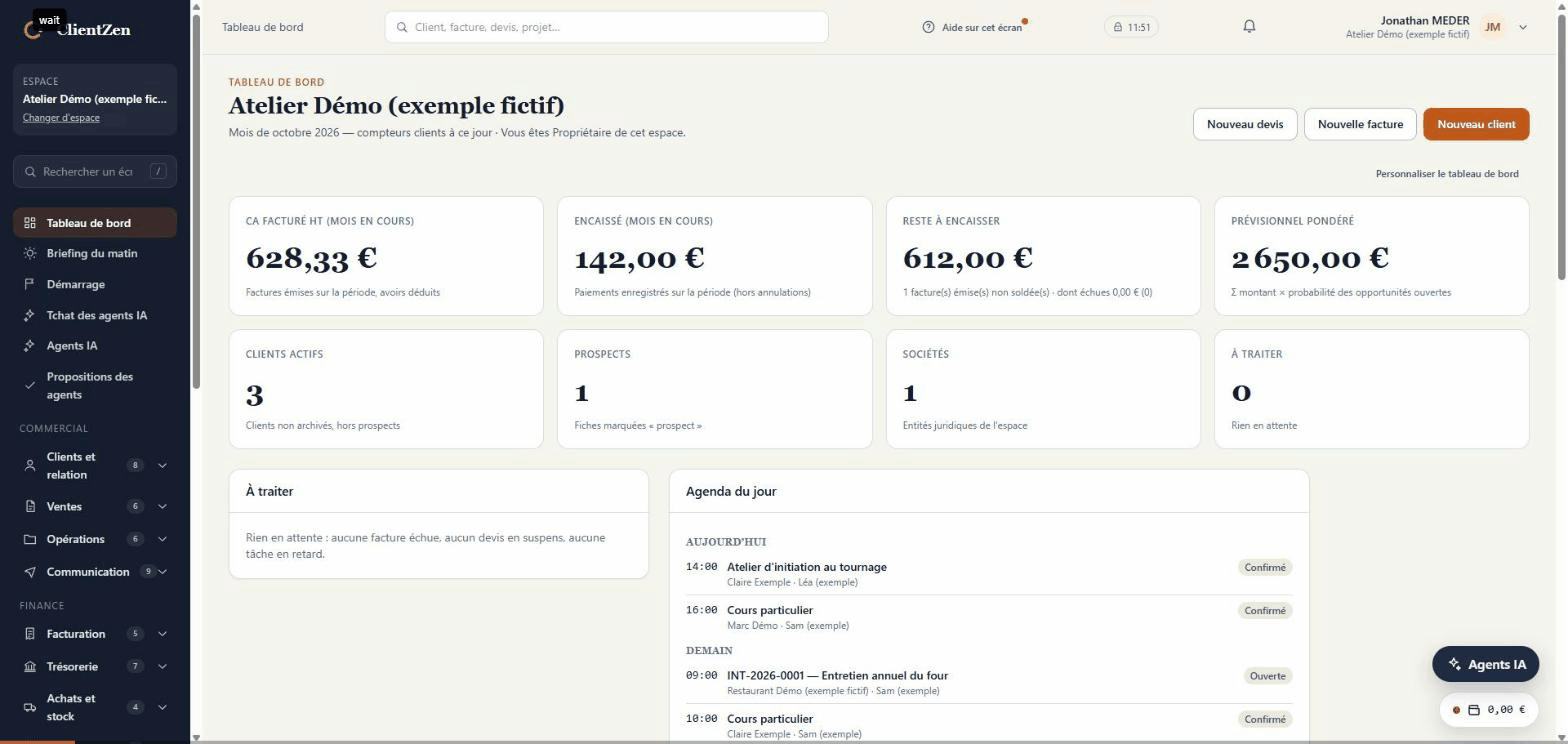Click the Trésorerie bank icon
The width and height of the screenshot is (1568, 744).
click(x=30, y=667)
